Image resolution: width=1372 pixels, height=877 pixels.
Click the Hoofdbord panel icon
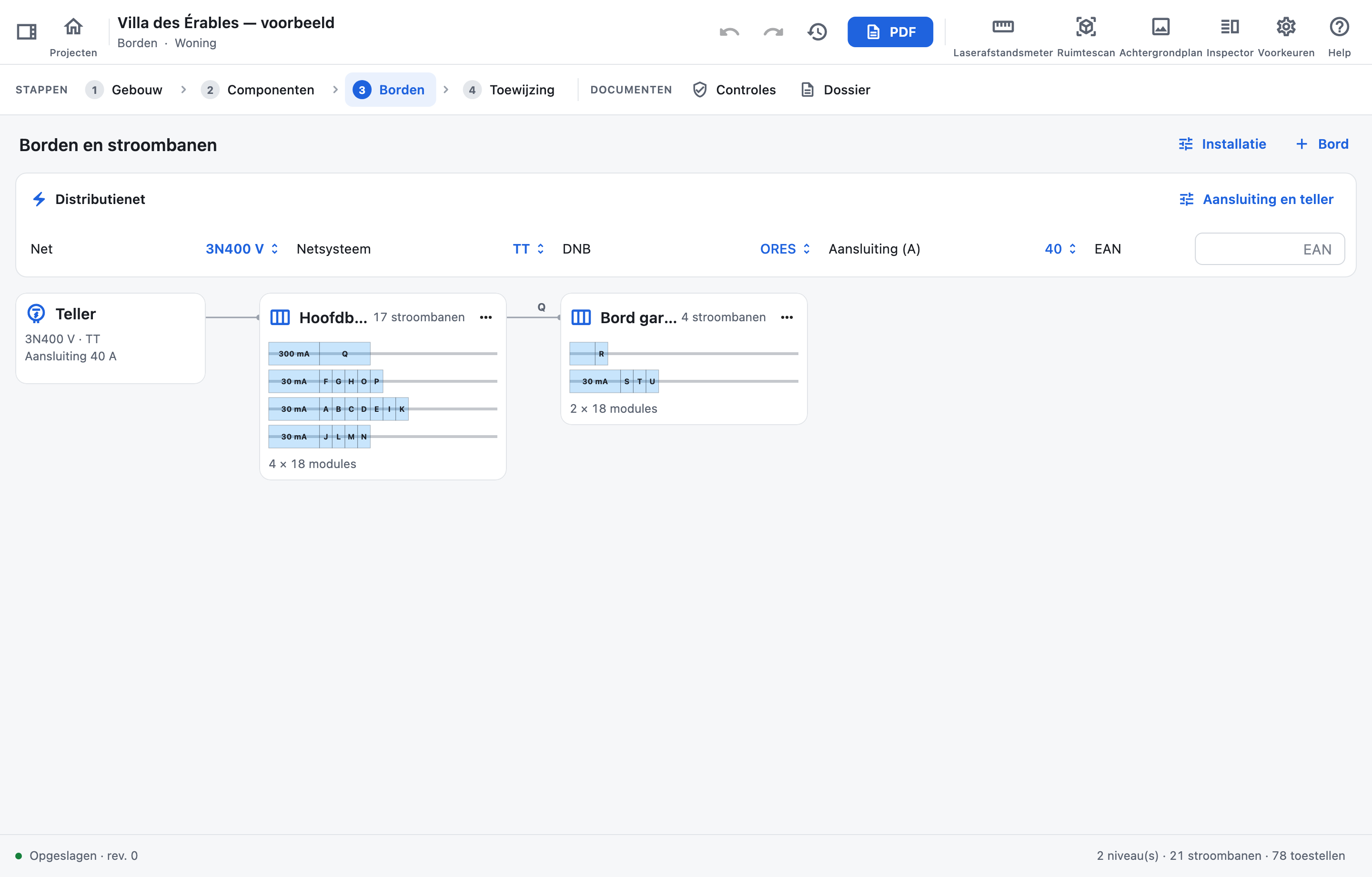click(x=280, y=317)
